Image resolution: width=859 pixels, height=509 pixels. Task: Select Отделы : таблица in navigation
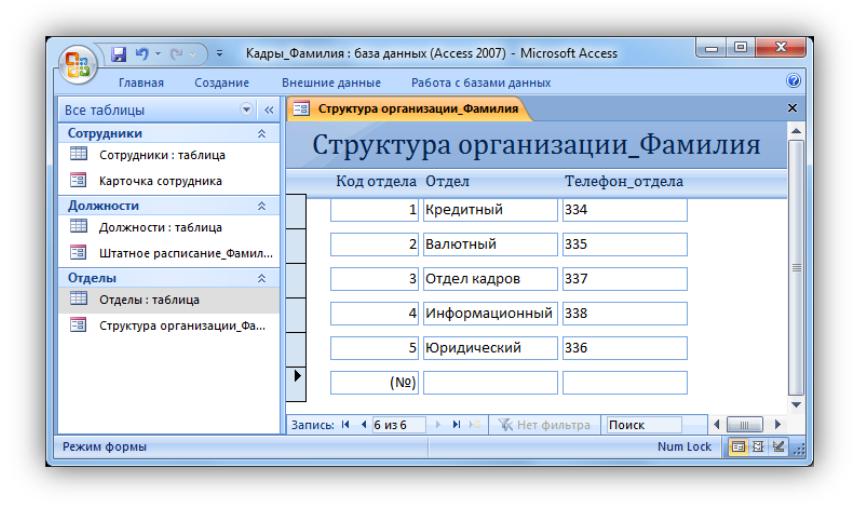pos(169,300)
